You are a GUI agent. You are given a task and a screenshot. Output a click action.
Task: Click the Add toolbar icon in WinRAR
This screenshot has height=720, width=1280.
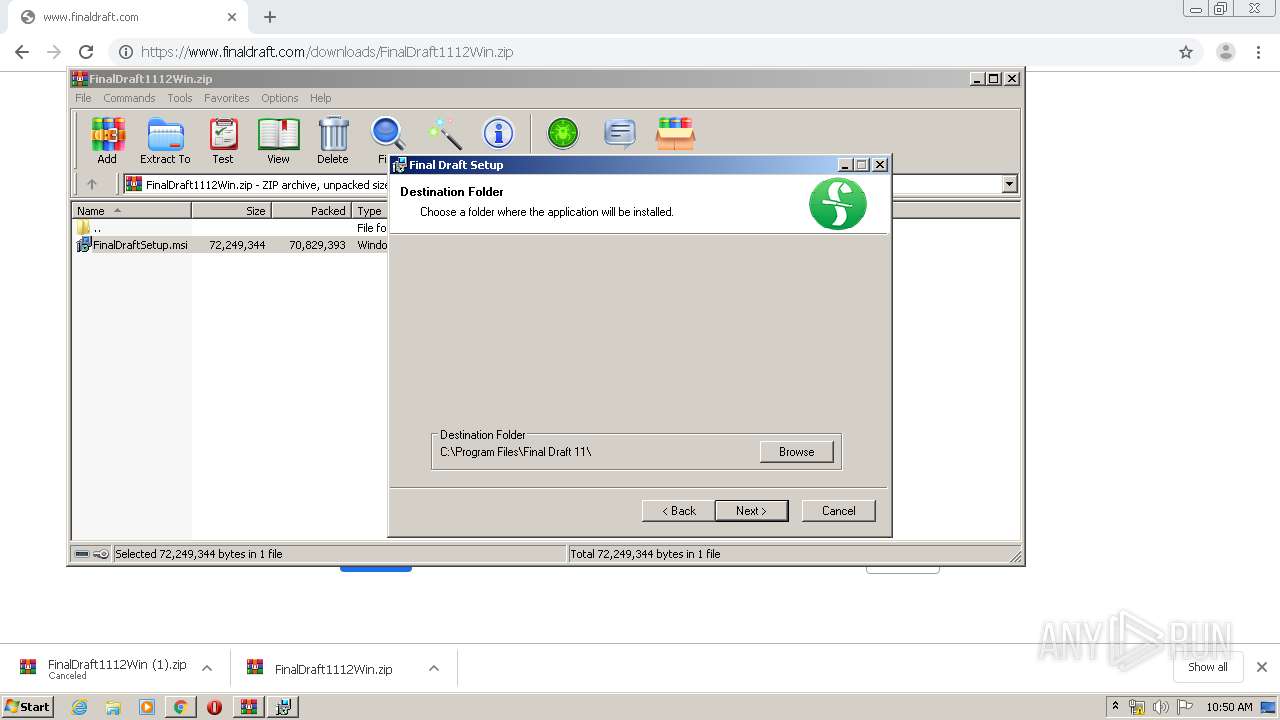click(x=107, y=140)
